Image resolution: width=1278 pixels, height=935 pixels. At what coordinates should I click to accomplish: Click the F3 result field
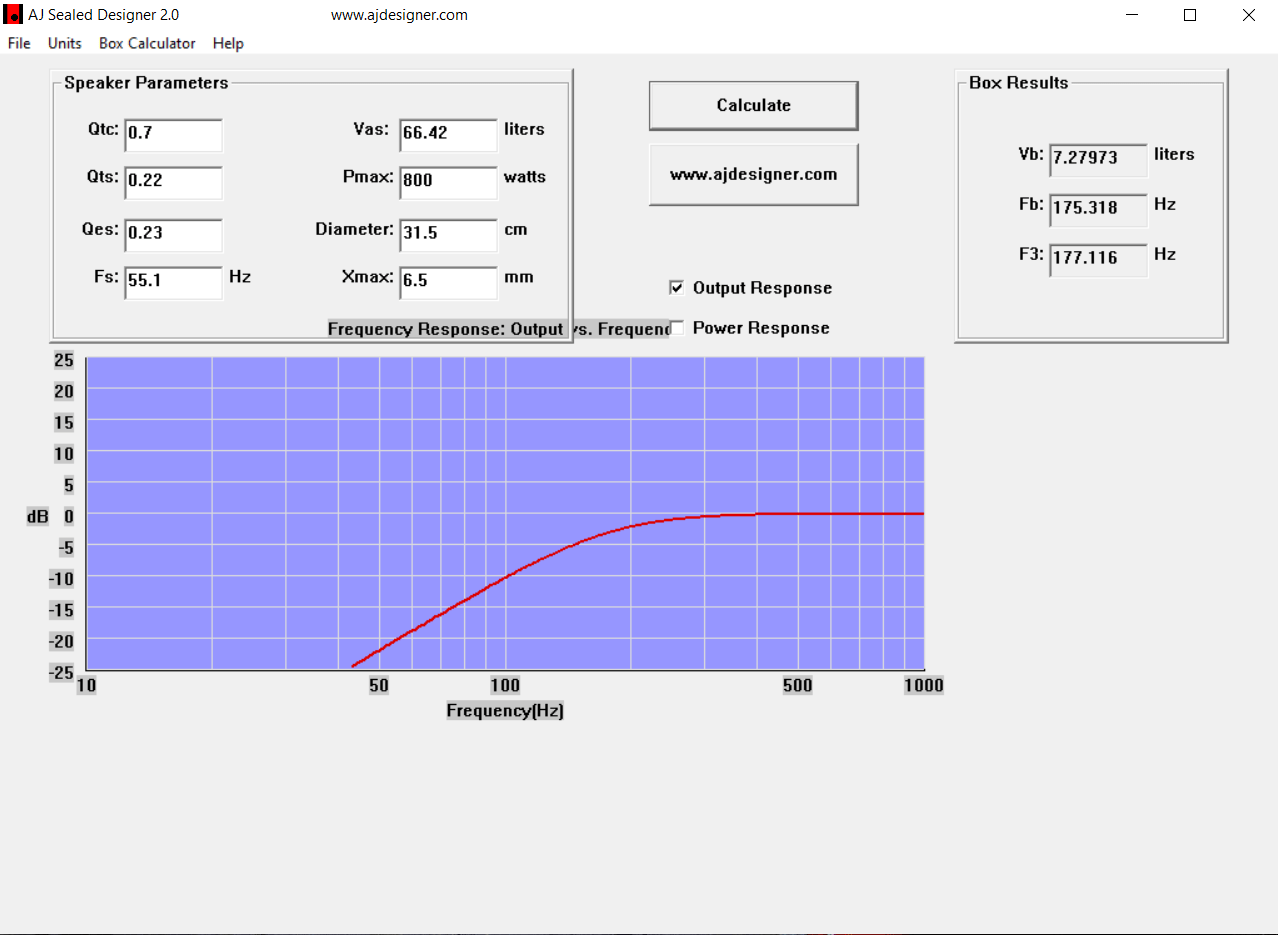coord(1098,259)
